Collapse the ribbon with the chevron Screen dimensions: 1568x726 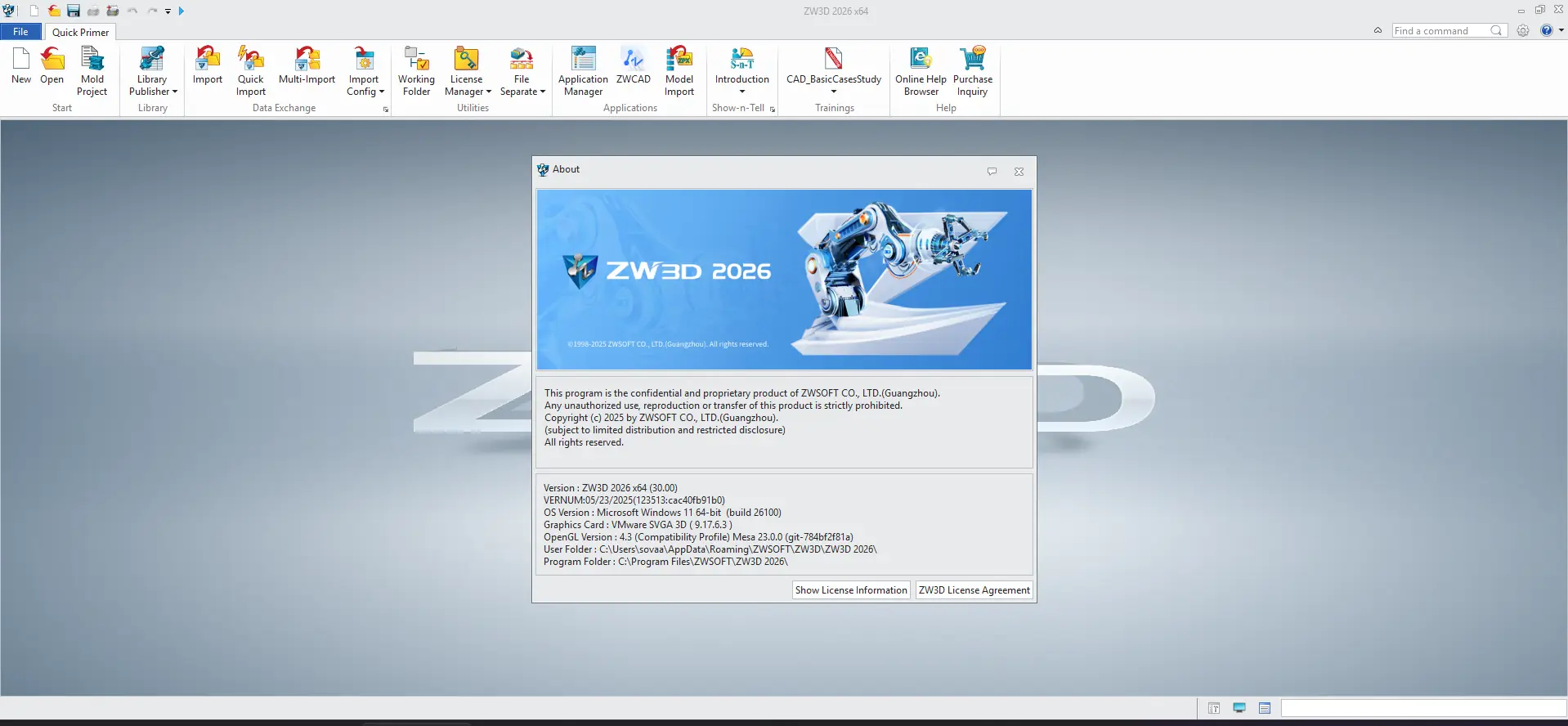(1378, 30)
